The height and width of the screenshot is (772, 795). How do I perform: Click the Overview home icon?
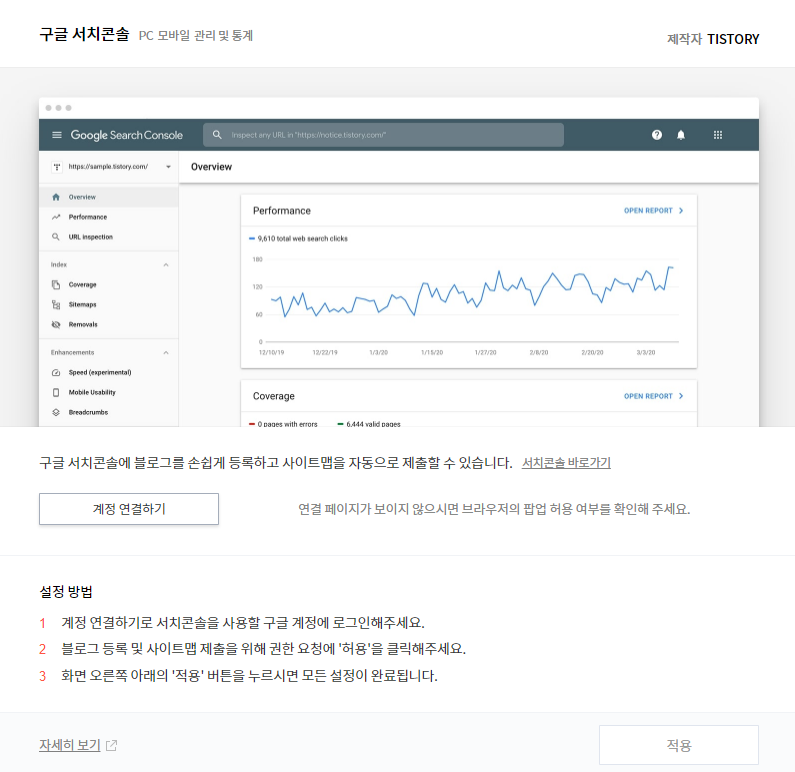(x=56, y=197)
